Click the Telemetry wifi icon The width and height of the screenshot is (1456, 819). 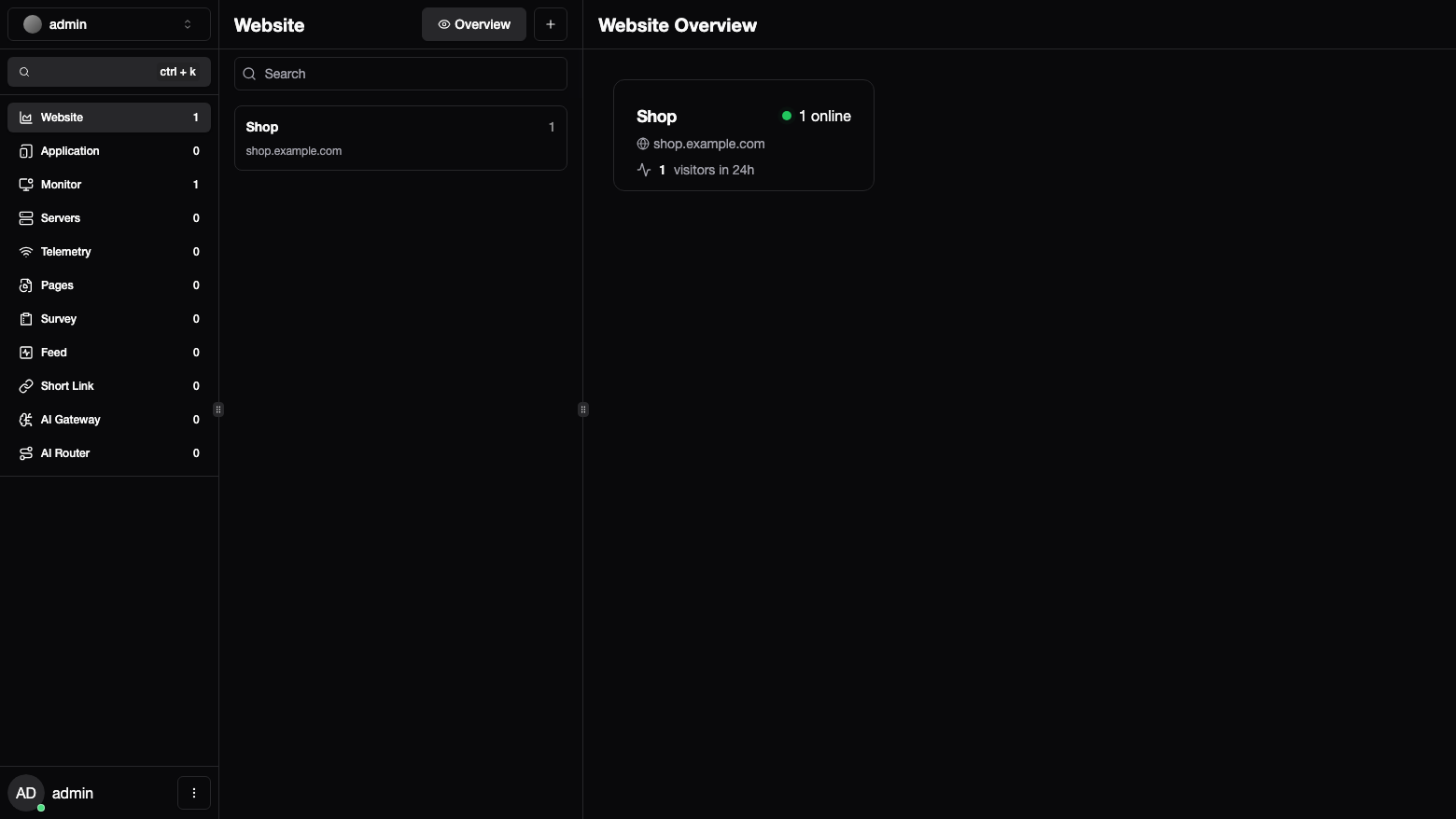pos(26,252)
